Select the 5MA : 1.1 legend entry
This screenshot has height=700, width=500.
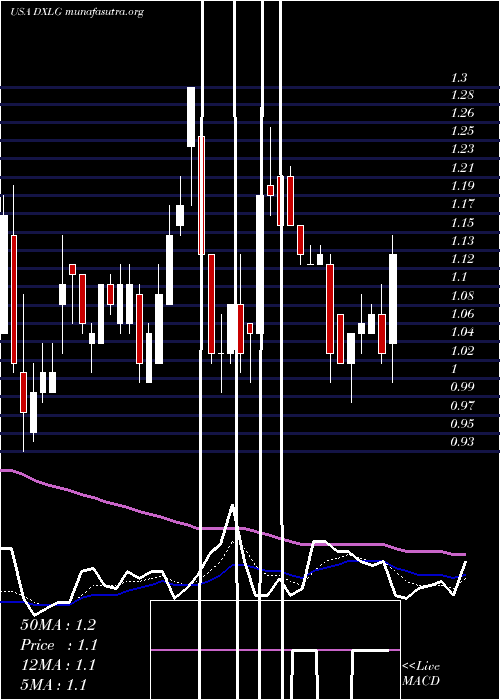point(53,685)
